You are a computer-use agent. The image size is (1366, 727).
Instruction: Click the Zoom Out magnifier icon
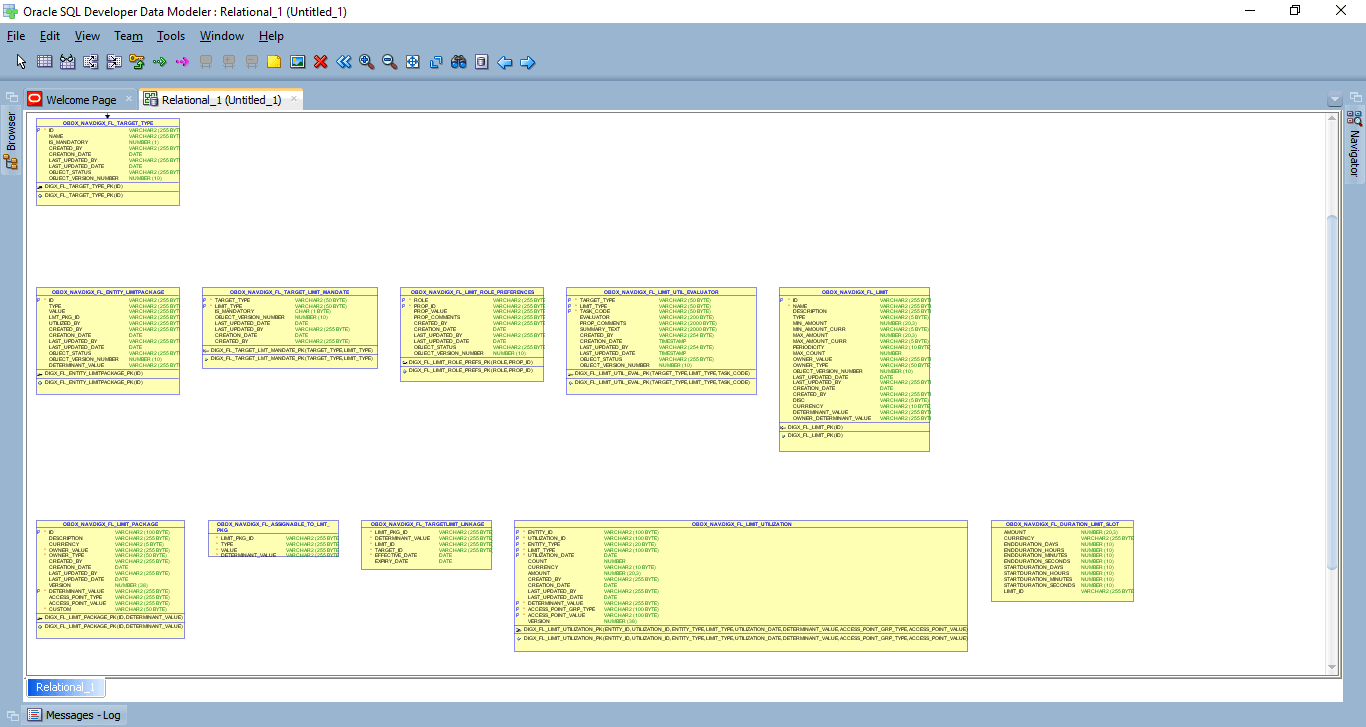(x=390, y=62)
